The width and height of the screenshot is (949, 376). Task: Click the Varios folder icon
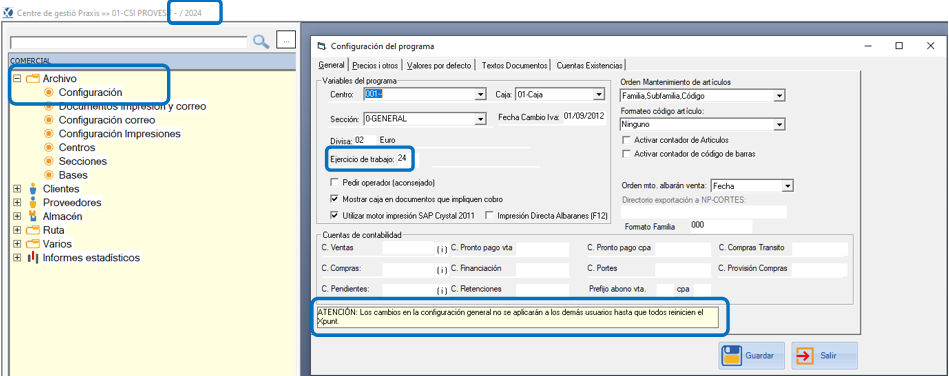pyautogui.click(x=33, y=244)
